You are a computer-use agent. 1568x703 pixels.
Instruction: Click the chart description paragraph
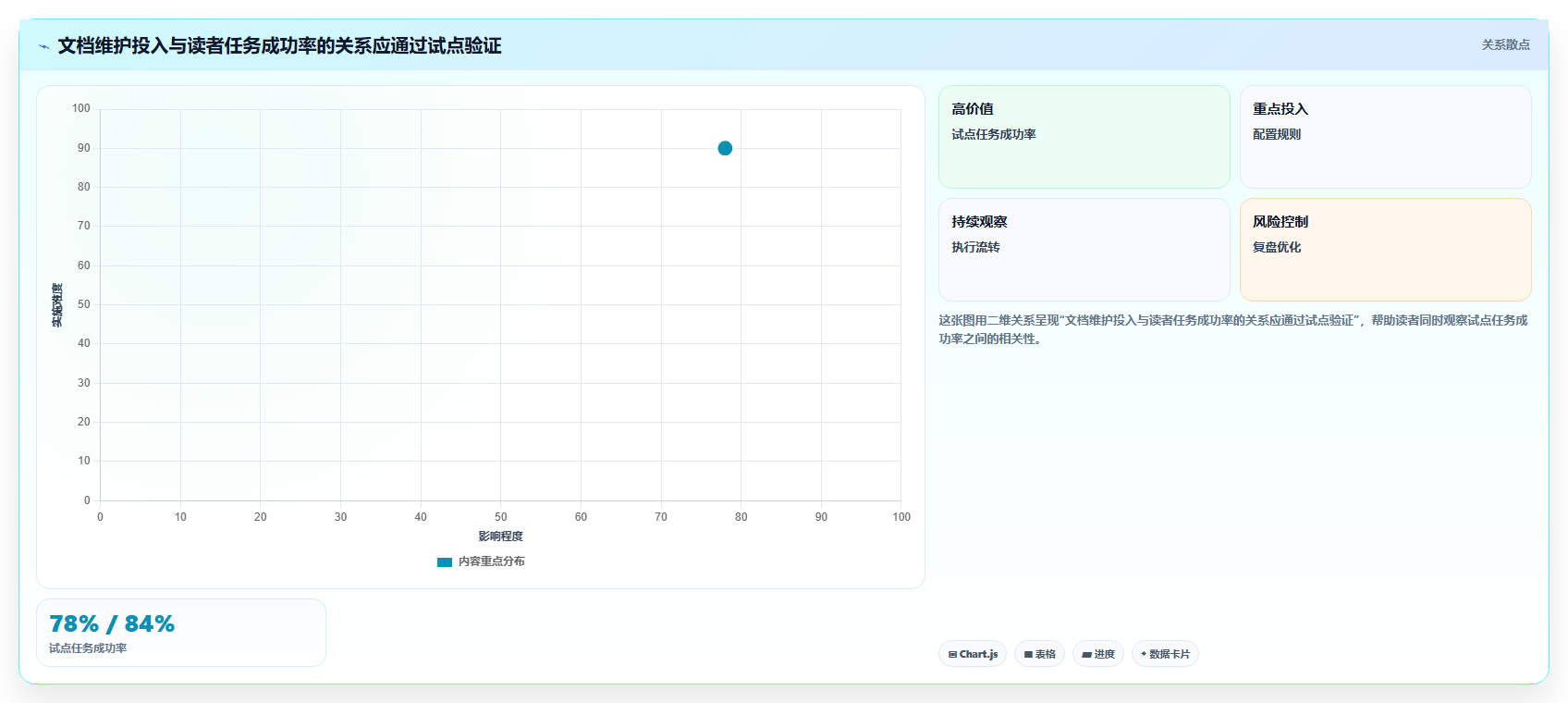[x=1233, y=329]
